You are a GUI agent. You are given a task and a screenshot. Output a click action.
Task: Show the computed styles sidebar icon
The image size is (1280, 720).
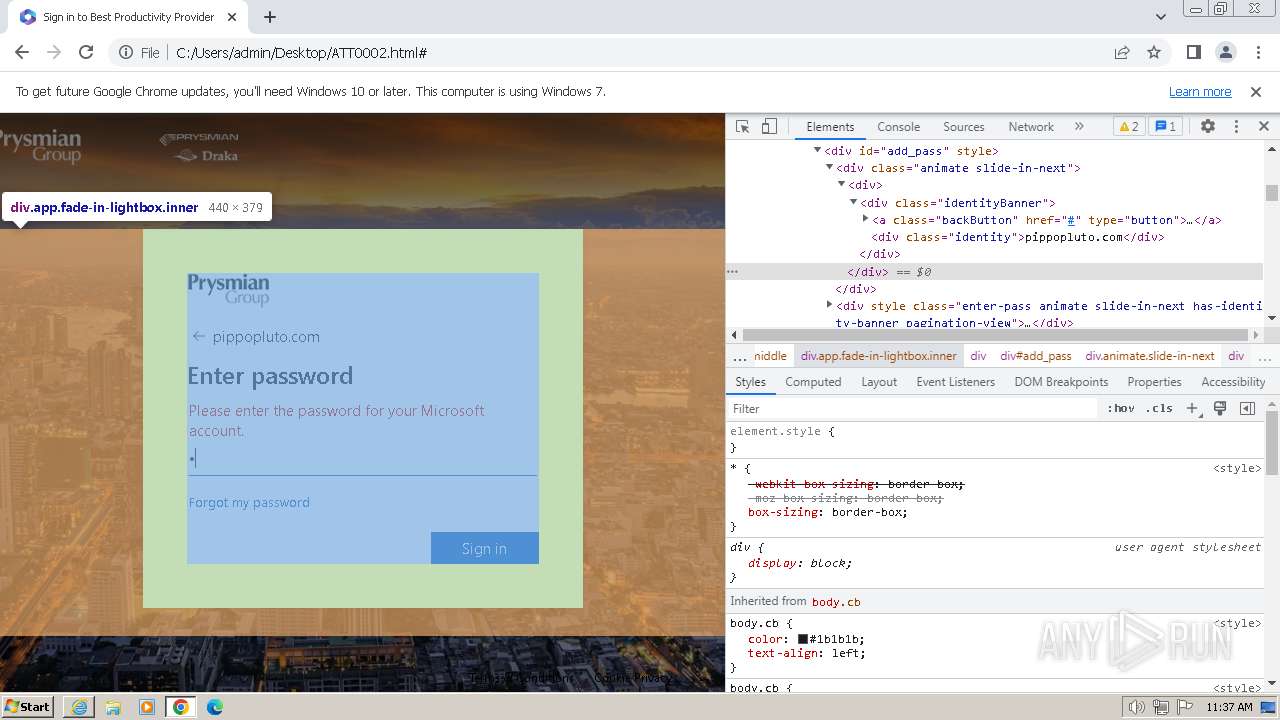pyautogui.click(x=1247, y=408)
